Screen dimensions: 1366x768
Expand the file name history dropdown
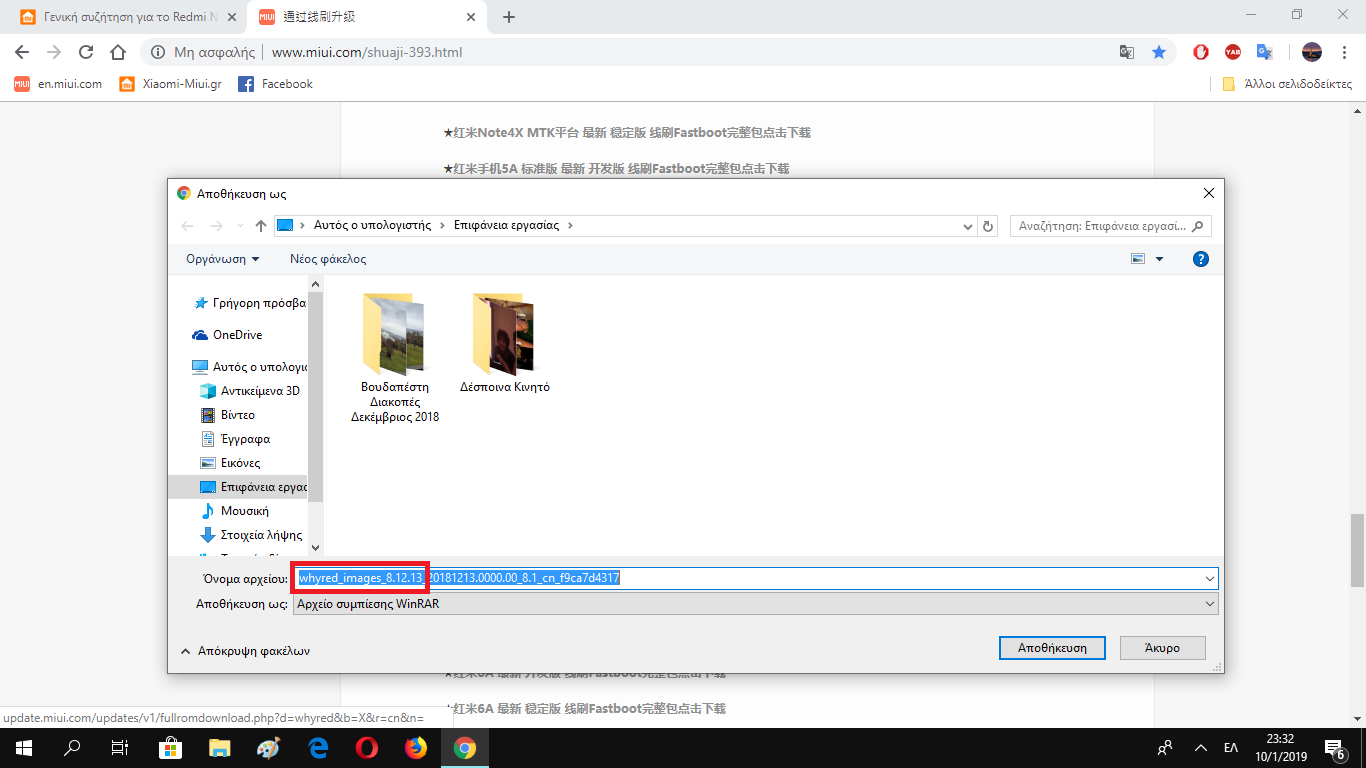point(1210,578)
